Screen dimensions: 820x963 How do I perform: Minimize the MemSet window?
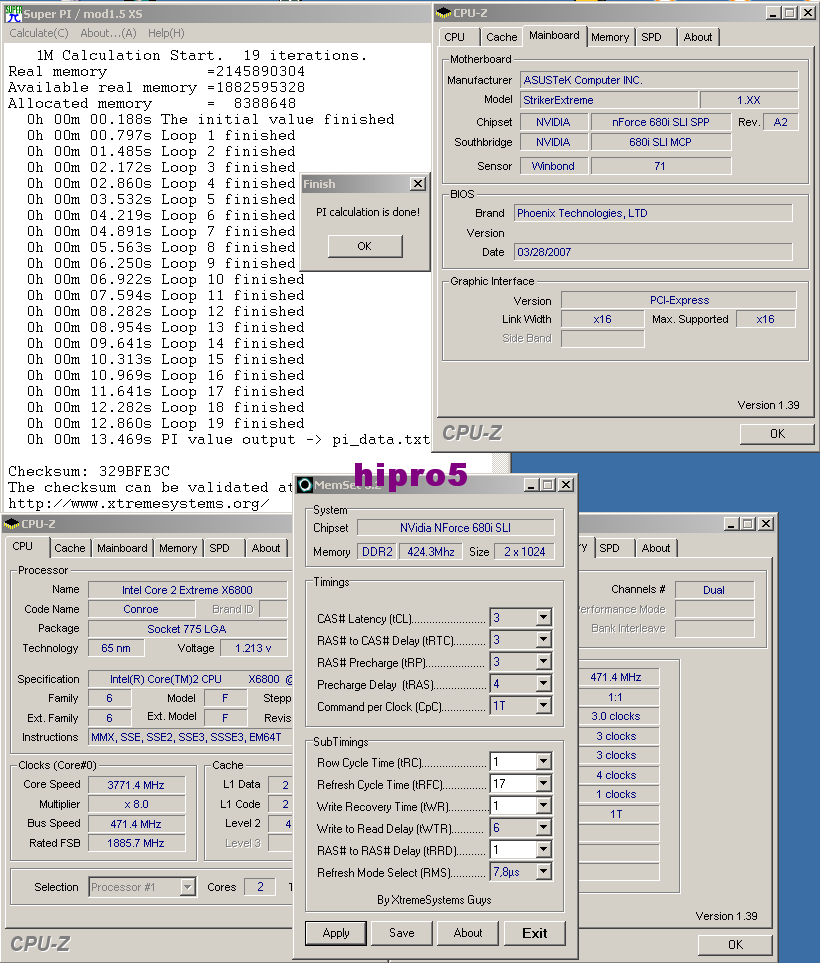tap(532, 485)
